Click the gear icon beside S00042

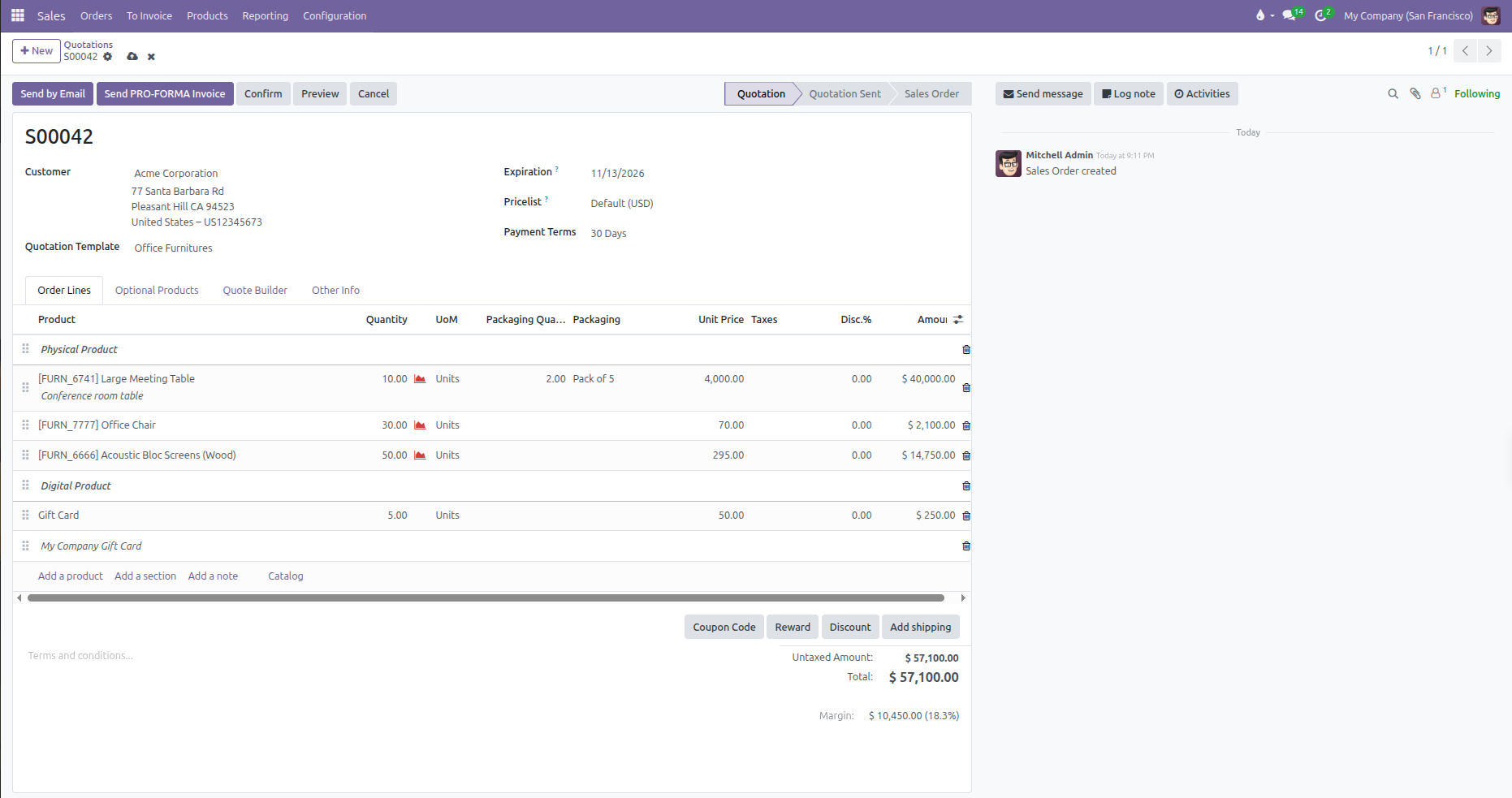point(108,57)
